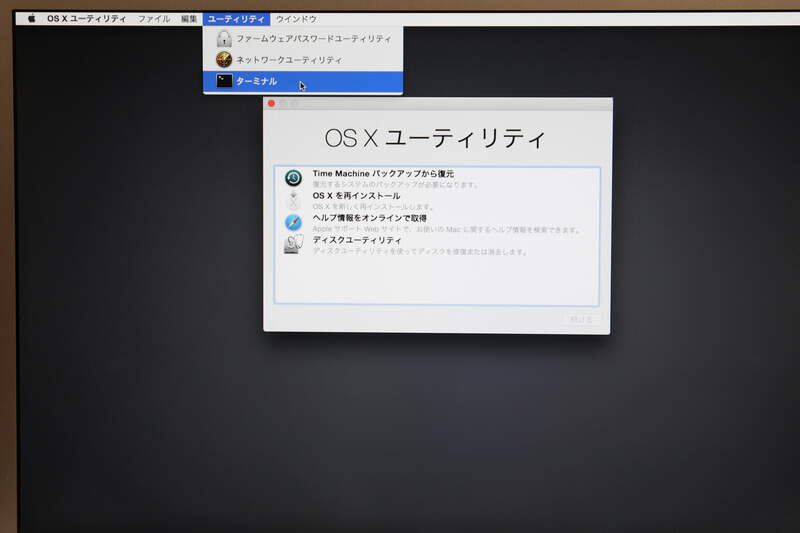
Task: Click the Safari compass icon
Action: (293, 222)
